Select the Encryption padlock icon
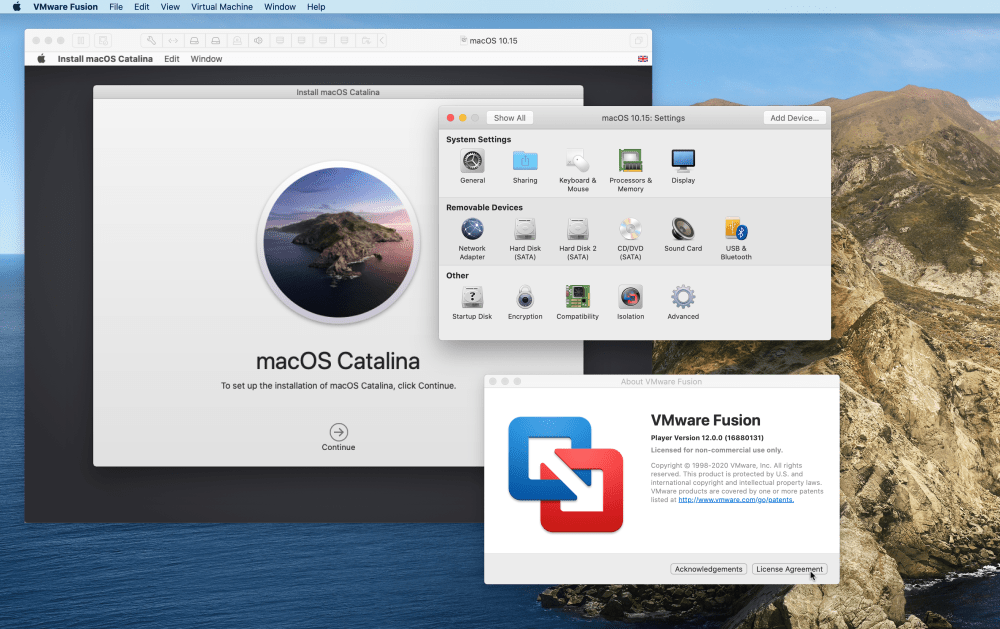1000x629 pixels. pyautogui.click(x=524, y=298)
